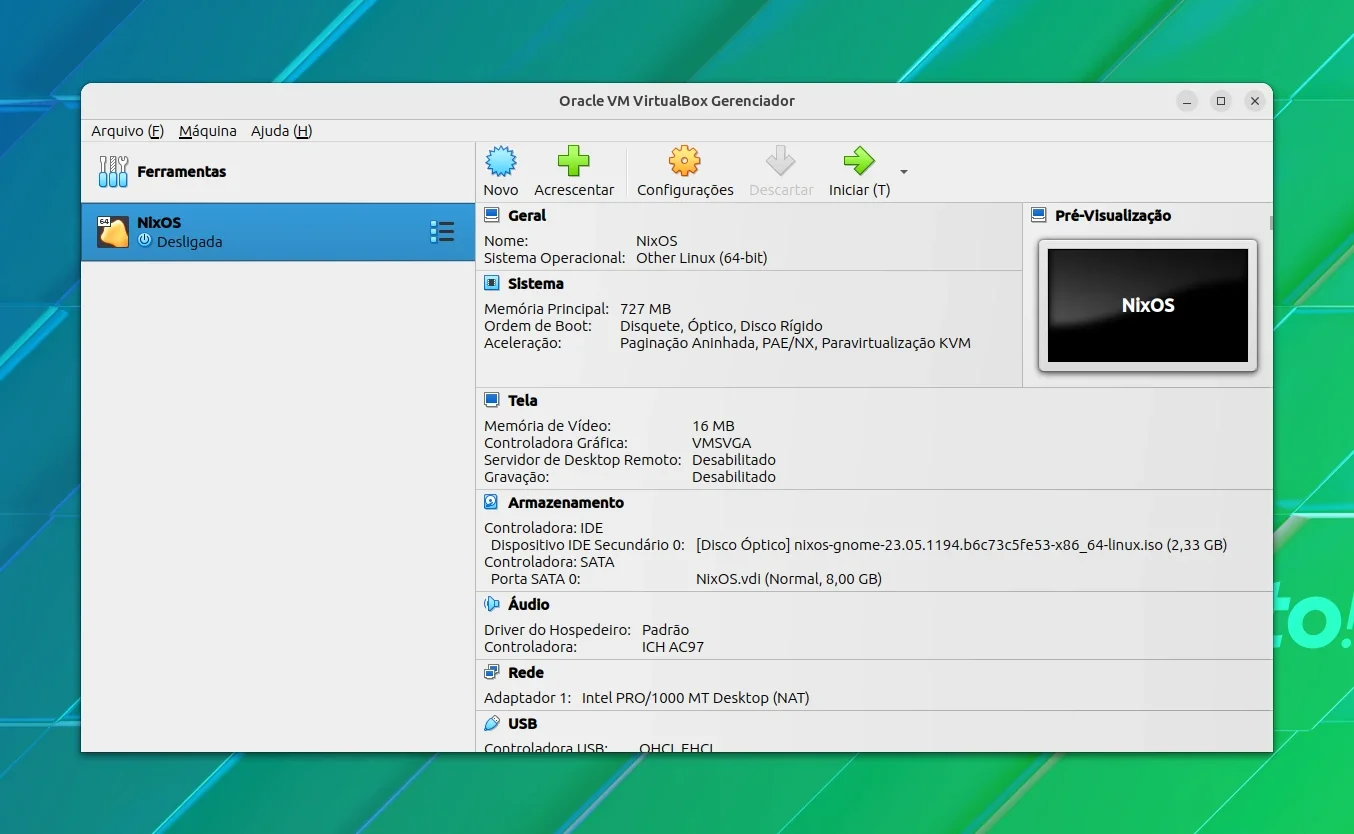Click the Geral section heading

pyautogui.click(x=527, y=215)
